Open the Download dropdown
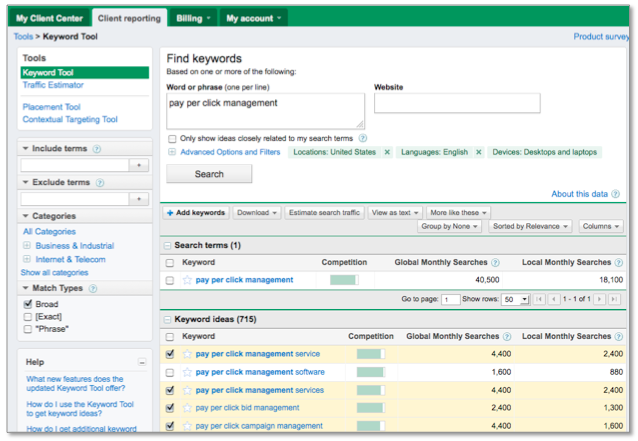 click(257, 213)
